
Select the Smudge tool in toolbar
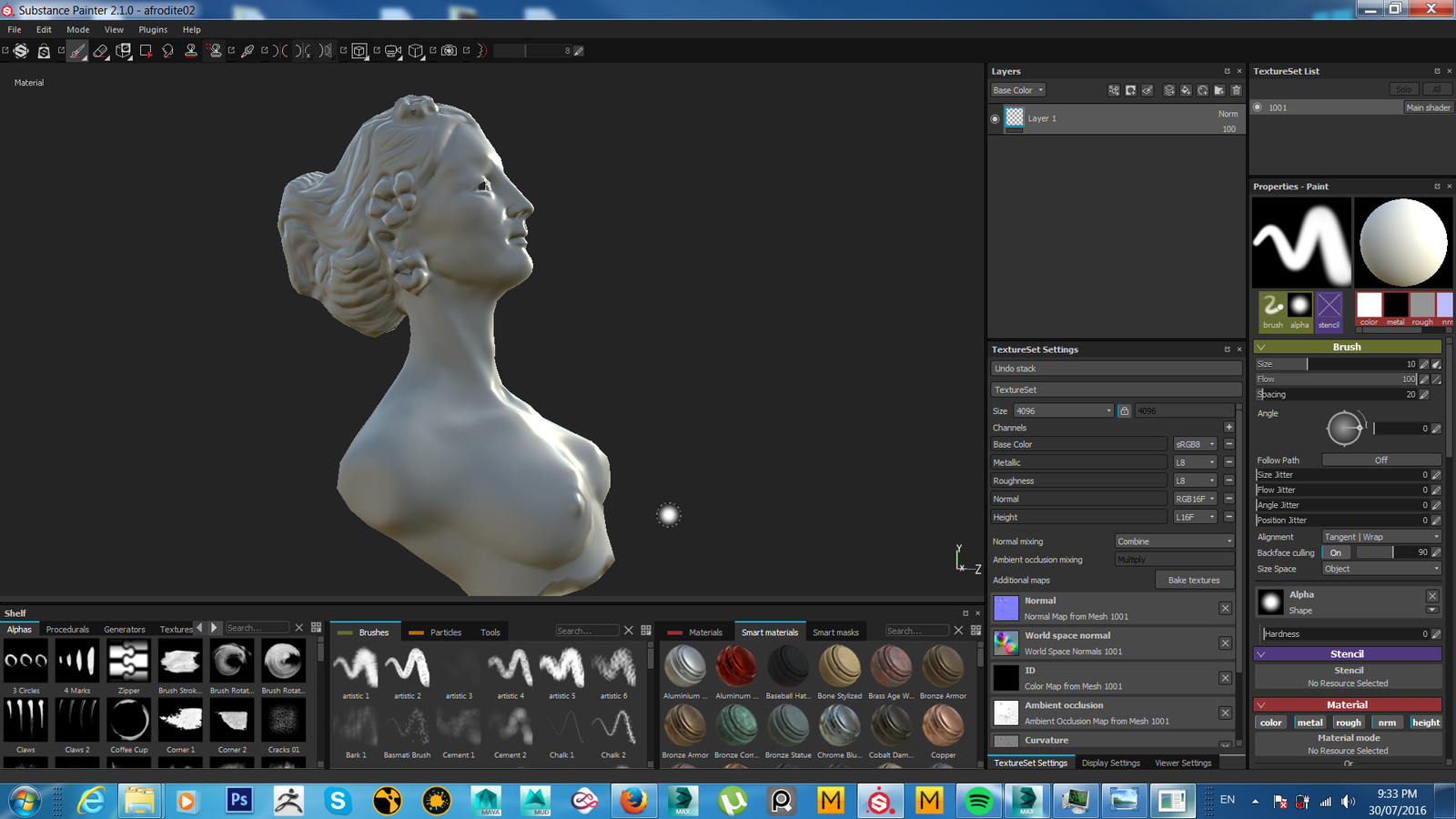[x=167, y=51]
